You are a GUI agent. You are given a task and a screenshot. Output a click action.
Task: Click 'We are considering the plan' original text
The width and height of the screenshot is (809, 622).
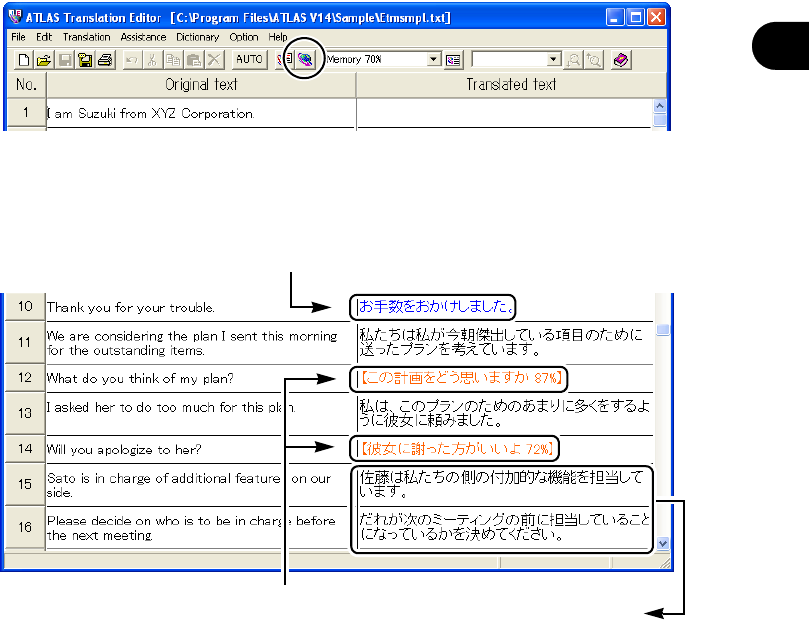coord(192,343)
